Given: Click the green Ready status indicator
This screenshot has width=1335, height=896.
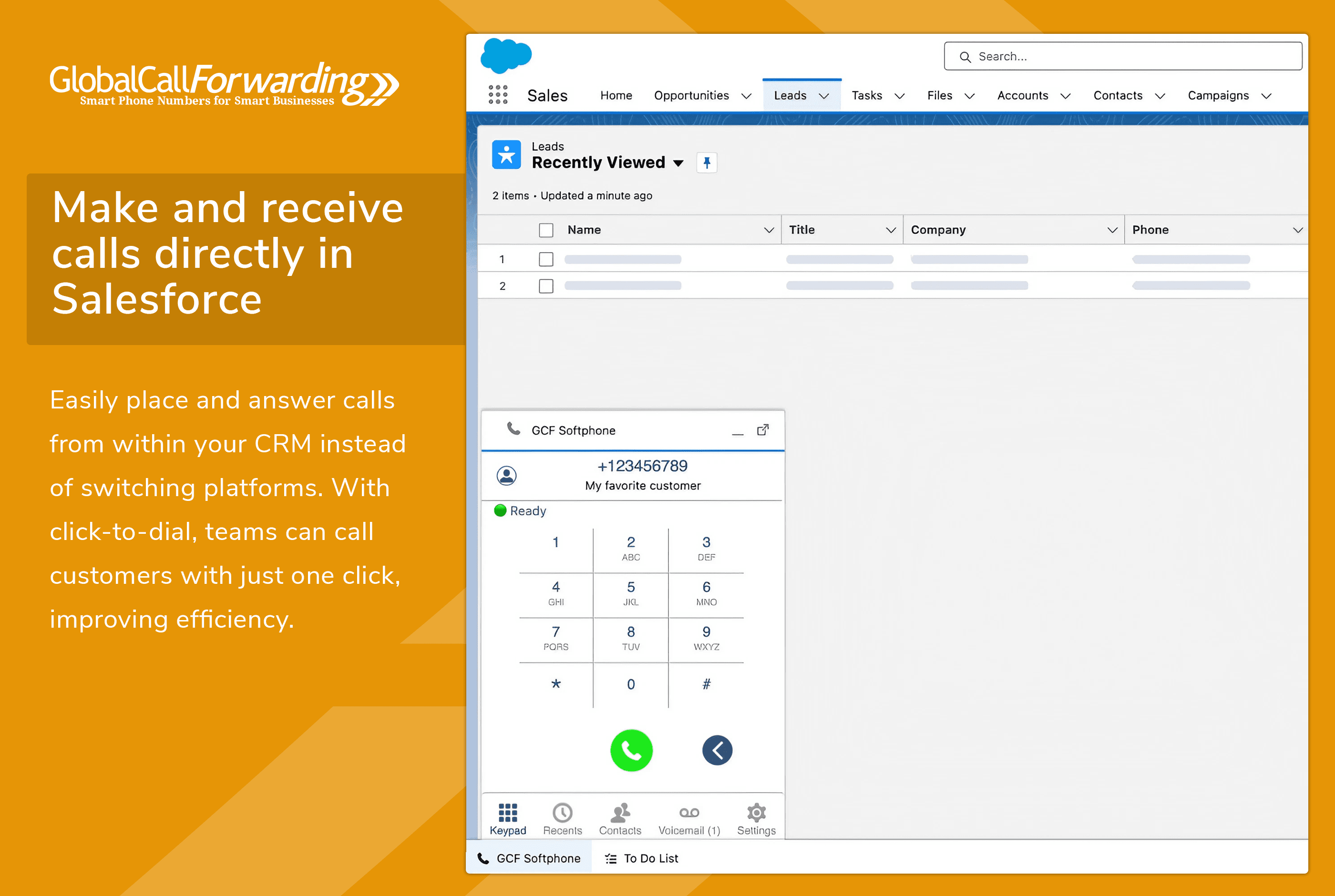Looking at the screenshot, I should 500,510.
